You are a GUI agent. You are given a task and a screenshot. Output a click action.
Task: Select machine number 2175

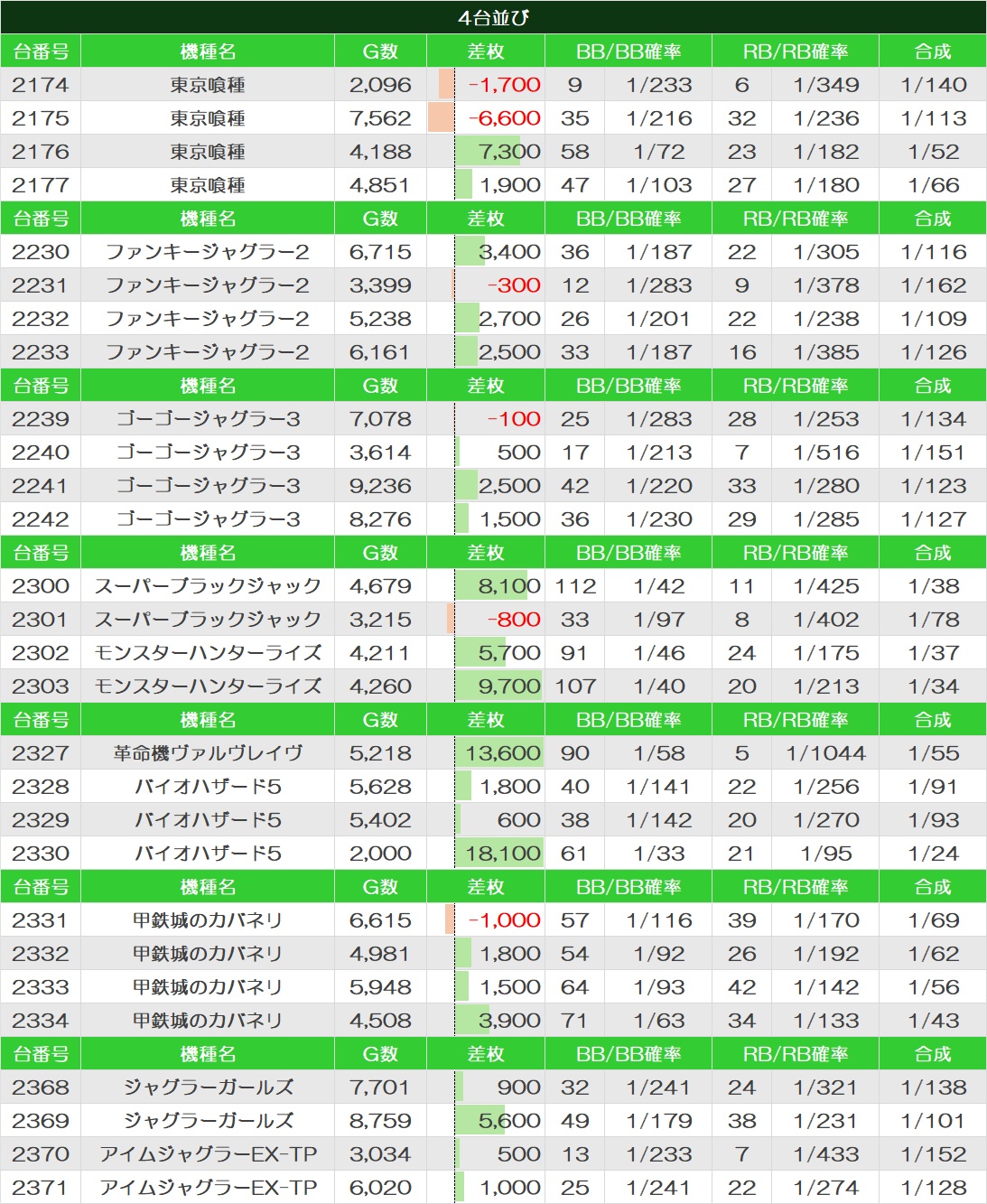coord(41,118)
